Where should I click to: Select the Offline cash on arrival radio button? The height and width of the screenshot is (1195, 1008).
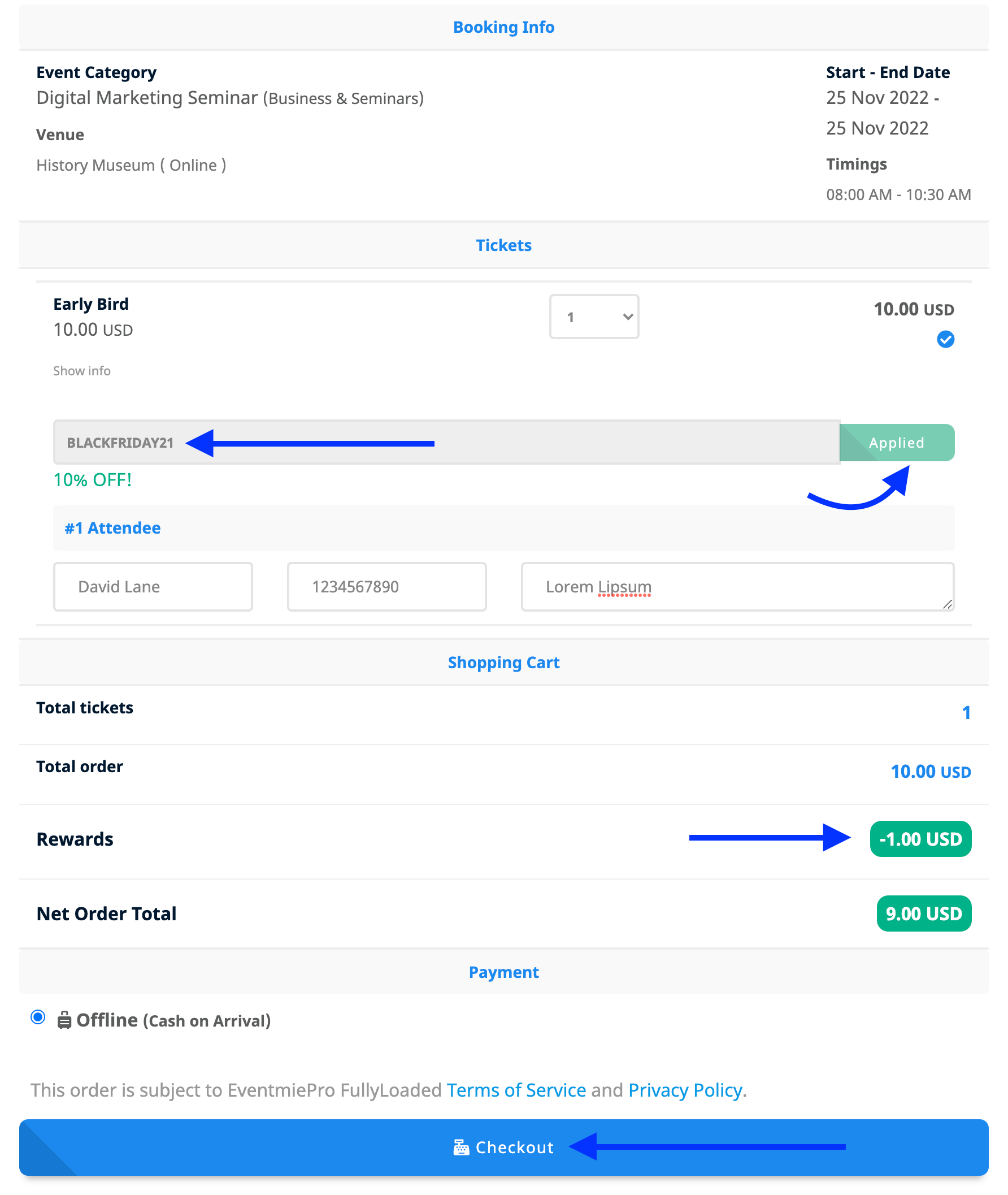[x=38, y=1017]
